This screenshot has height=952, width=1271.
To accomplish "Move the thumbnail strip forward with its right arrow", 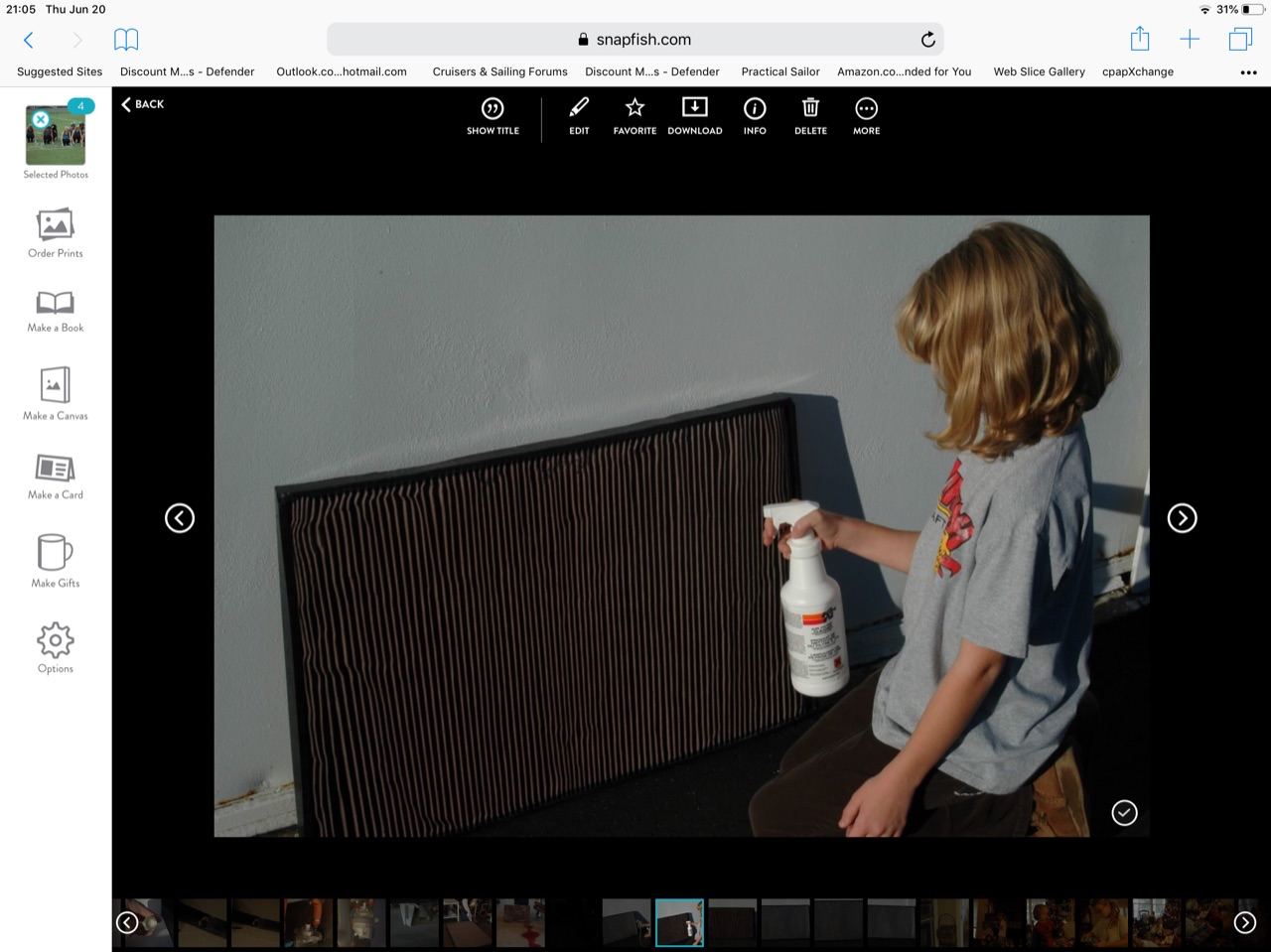I will [1244, 923].
